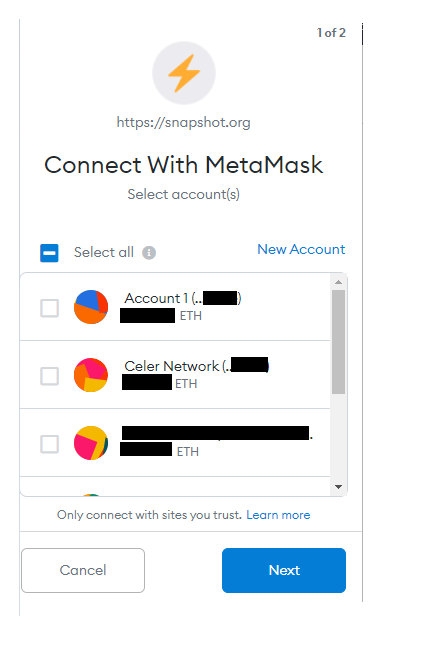425x669 pixels.
Task: Click the https://snapshot.org site URL
Action: (183, 122)
